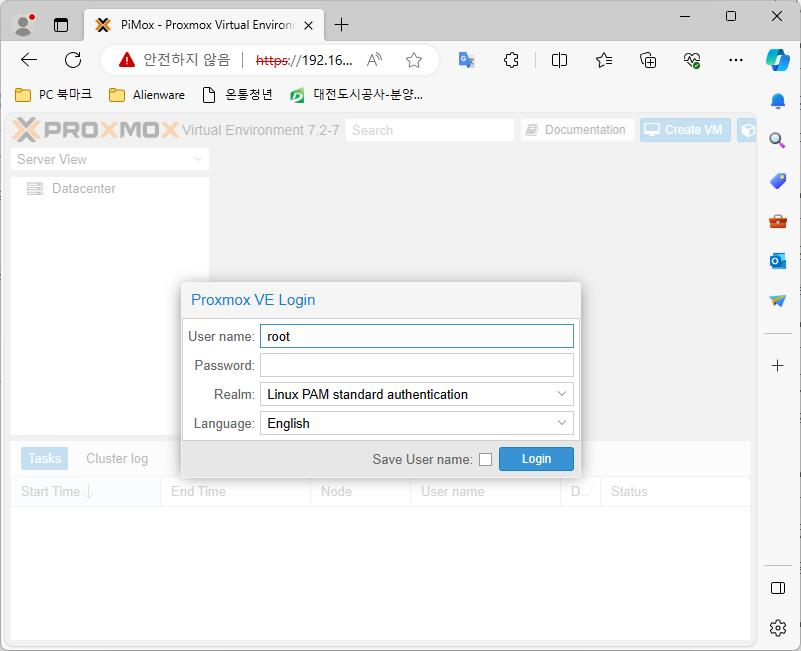This screenshot has height=651, width=801.
Task: Click the Proxmox search box
Action: coord(430,130)
